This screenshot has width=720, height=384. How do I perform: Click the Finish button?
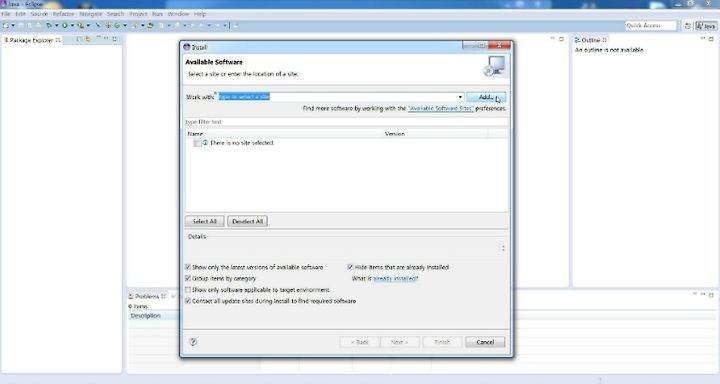click(442, 342)
